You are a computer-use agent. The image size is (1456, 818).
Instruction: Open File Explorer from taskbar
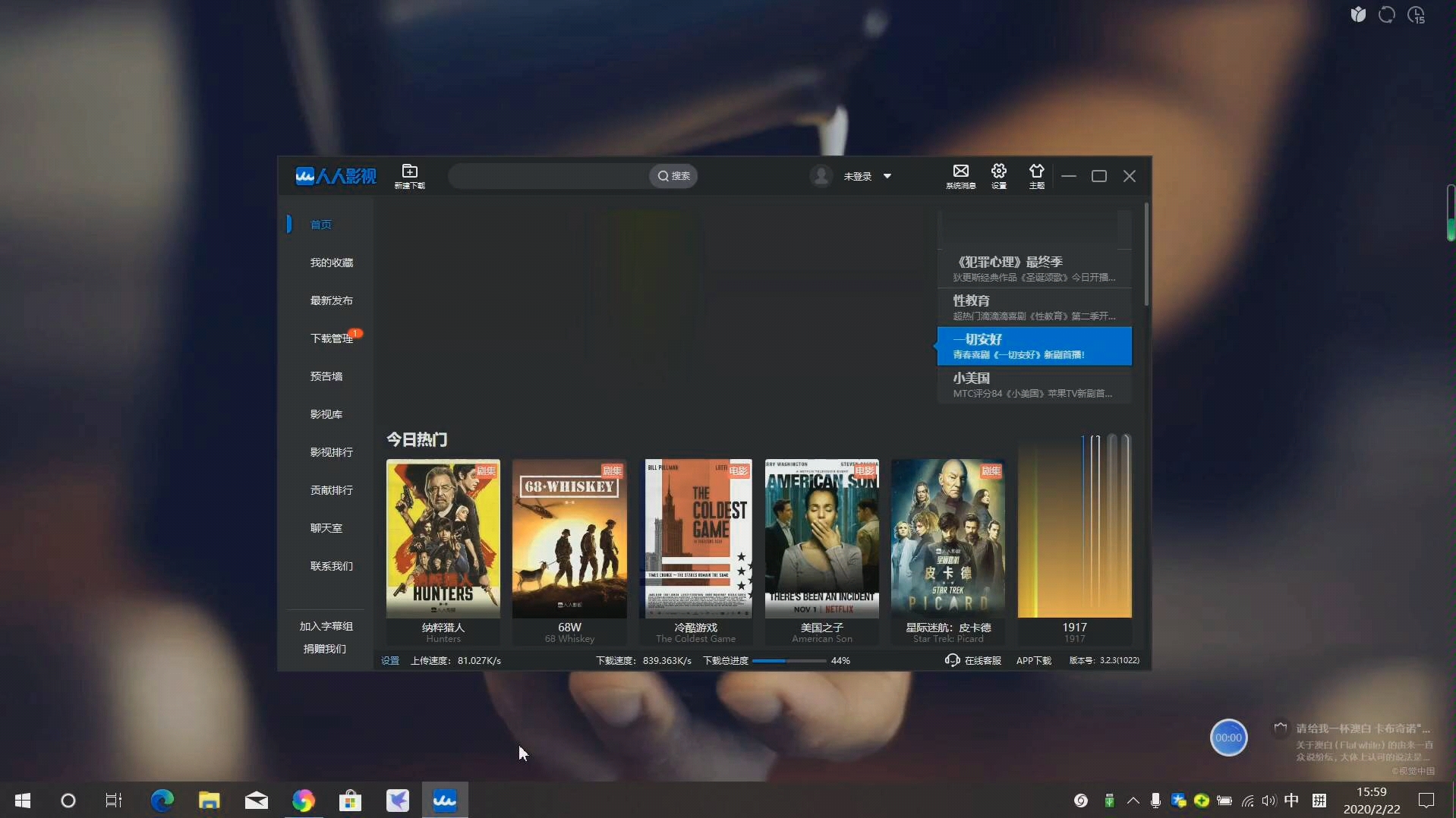[209, 801]
